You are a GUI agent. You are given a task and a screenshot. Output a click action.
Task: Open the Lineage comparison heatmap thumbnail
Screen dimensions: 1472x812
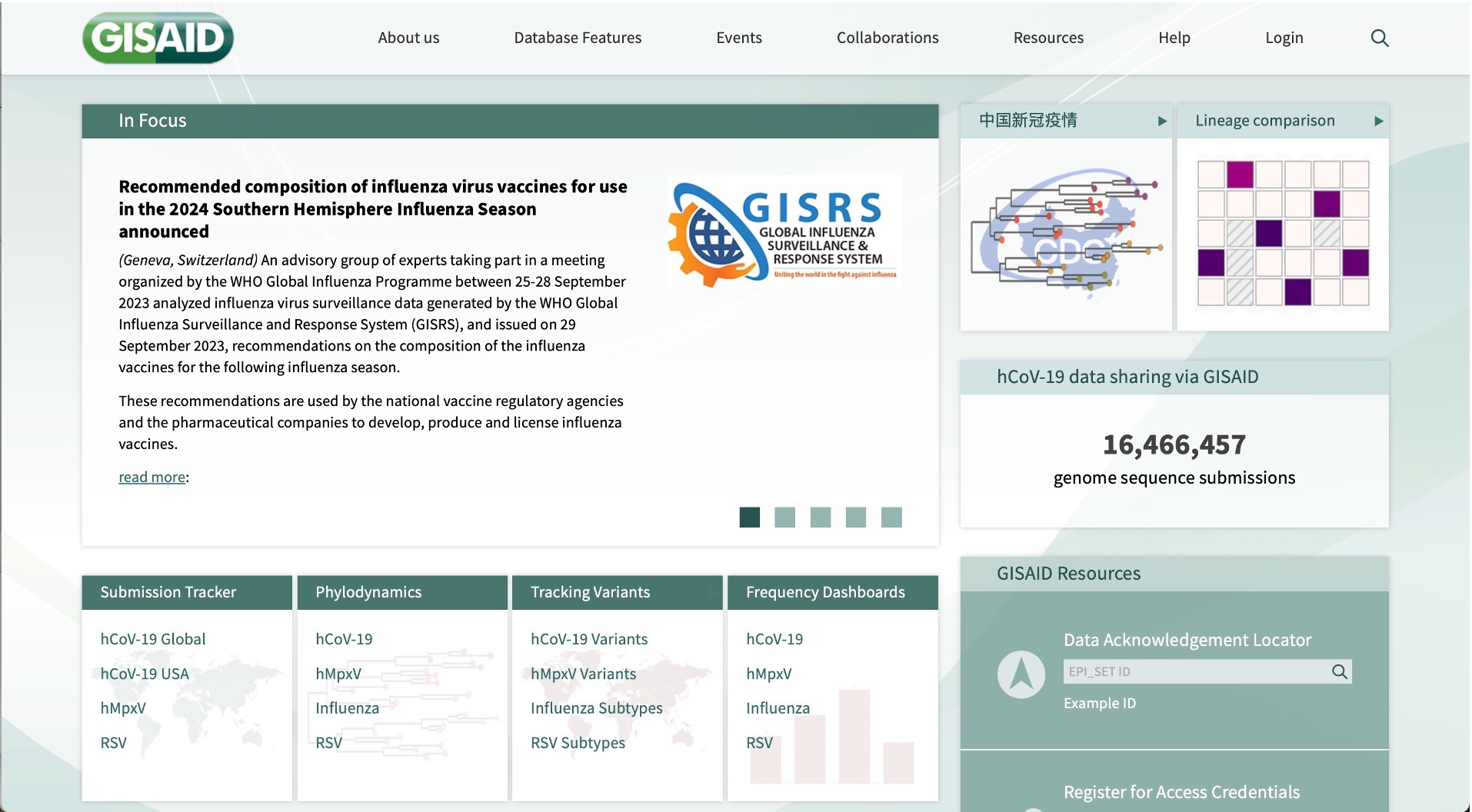[1283, 234]
